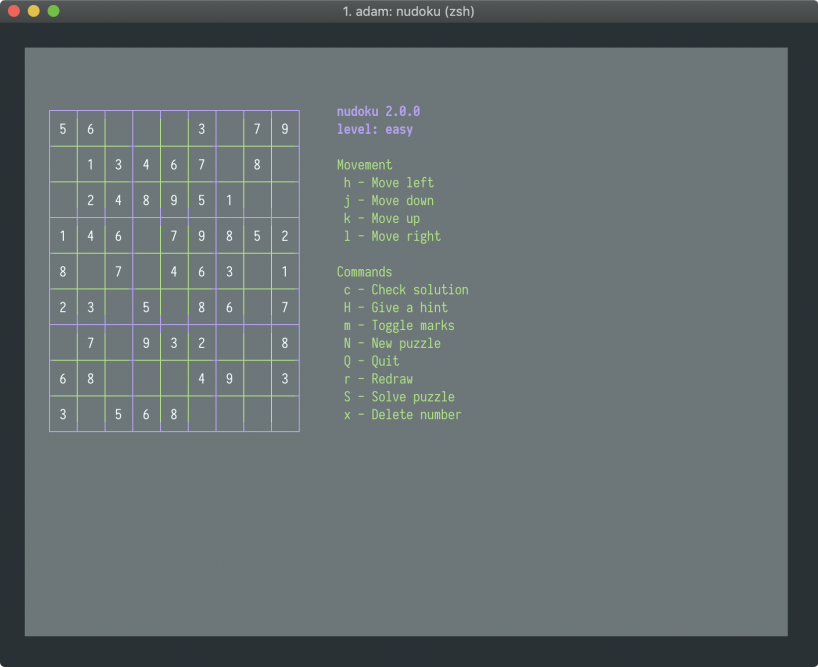
Task: Choose the 2 cell in the grid's sixth row
Action: (x=63, y=308)
